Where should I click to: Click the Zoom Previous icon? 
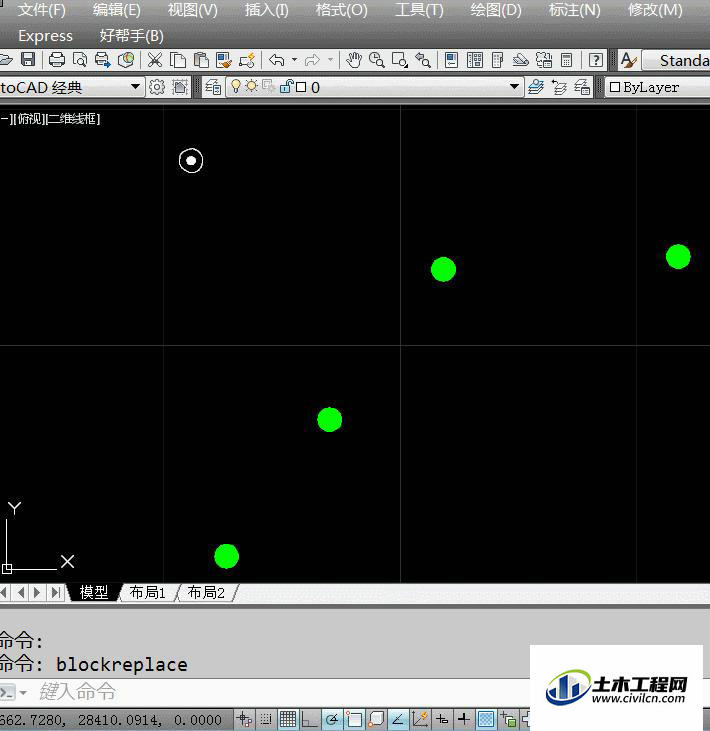[x=423, y=60]
